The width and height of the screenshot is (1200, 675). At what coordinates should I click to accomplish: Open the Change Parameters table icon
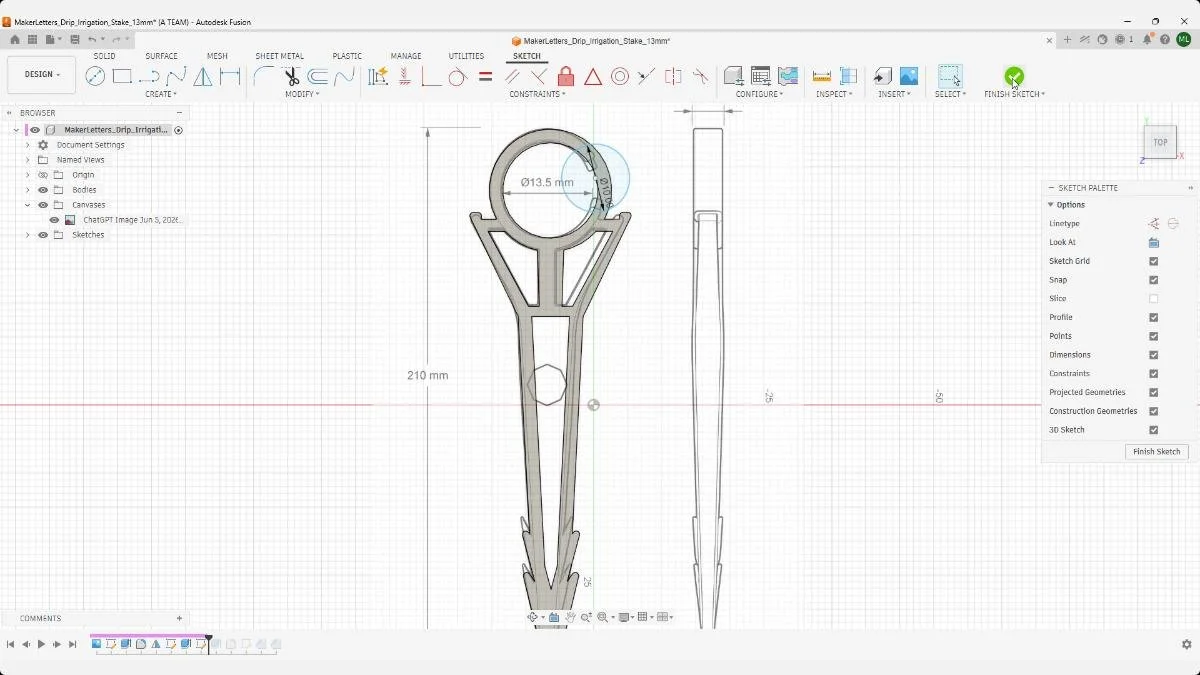point(760,76)
